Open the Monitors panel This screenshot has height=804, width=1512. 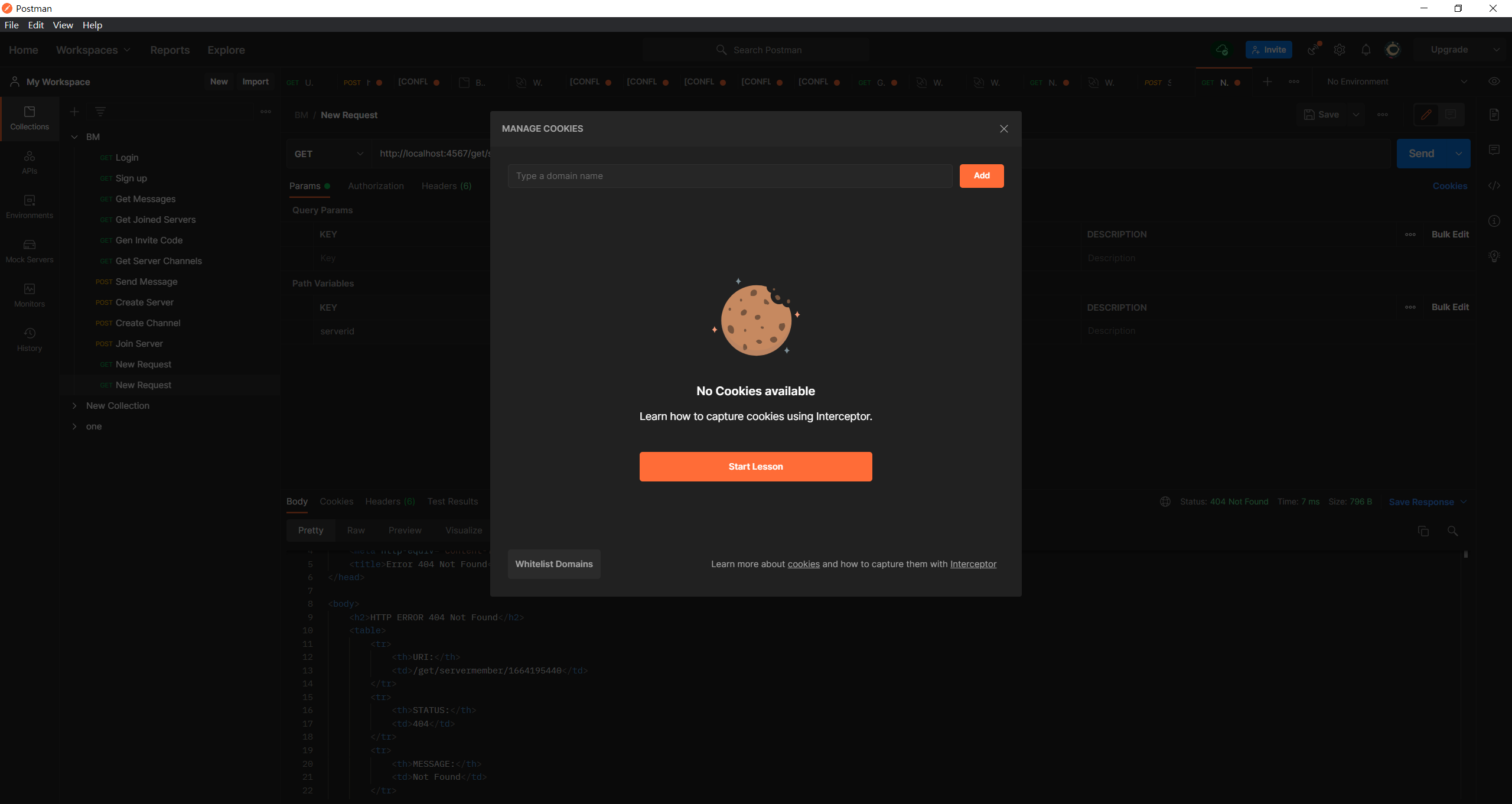pyautogui.click(x=29, y=295)
